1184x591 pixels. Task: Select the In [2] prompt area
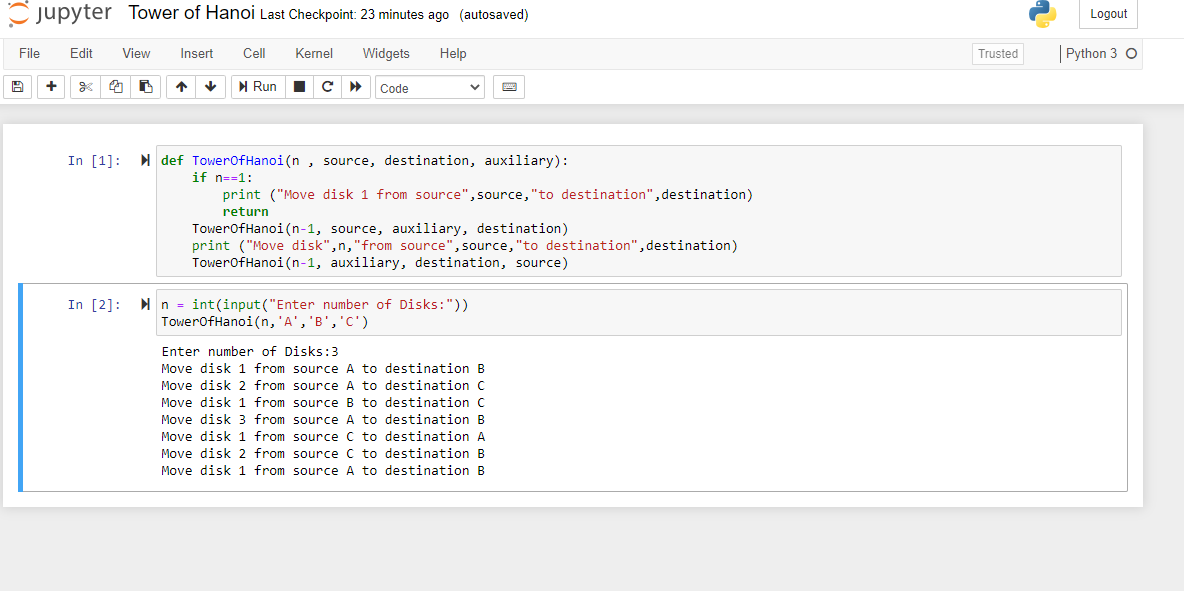[94, 305]
